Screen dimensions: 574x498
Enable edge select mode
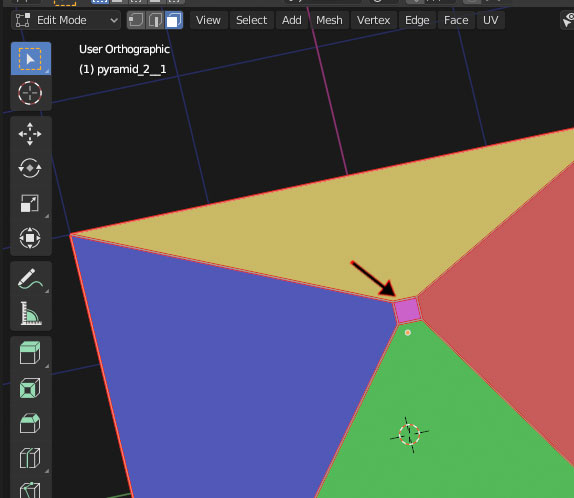155,20
